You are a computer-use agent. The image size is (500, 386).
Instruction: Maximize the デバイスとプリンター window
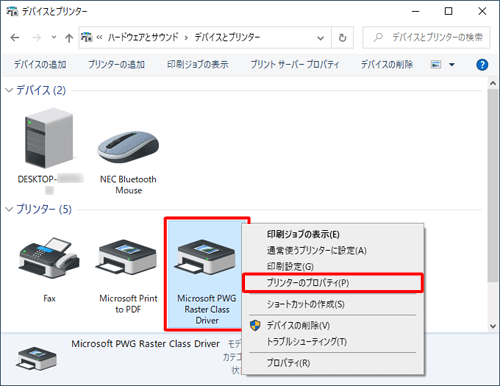449,11
